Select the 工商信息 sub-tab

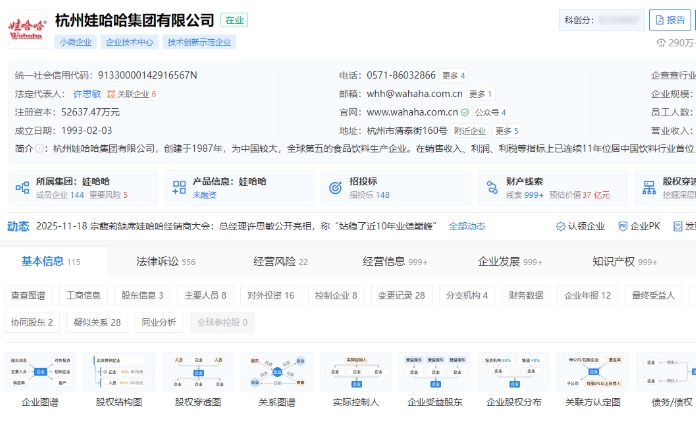click(x=83, y=295)
